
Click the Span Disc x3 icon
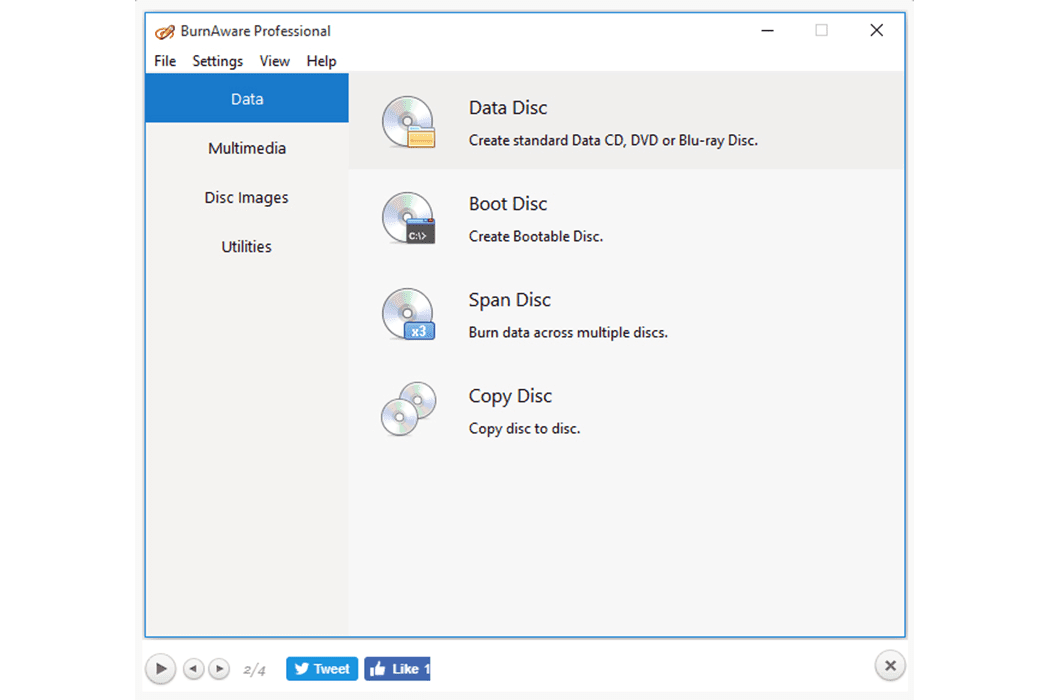click(408, 314)
